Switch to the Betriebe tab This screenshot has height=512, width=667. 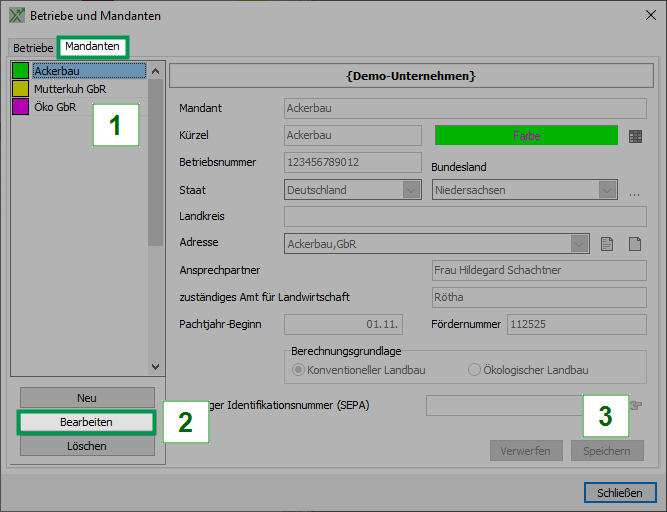[33, 48]
